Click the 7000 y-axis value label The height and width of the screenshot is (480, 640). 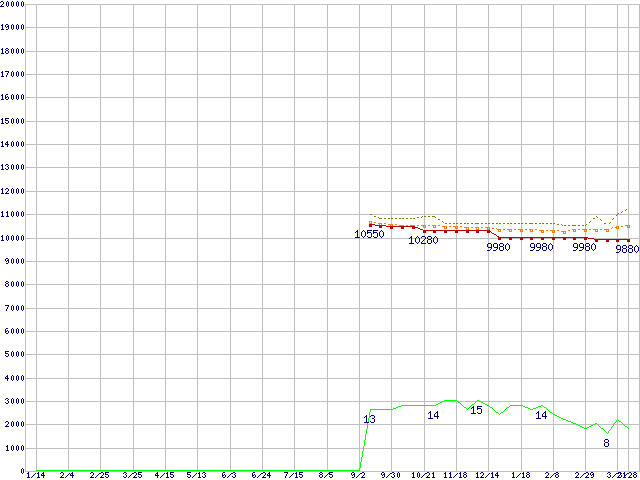point(14,308)
